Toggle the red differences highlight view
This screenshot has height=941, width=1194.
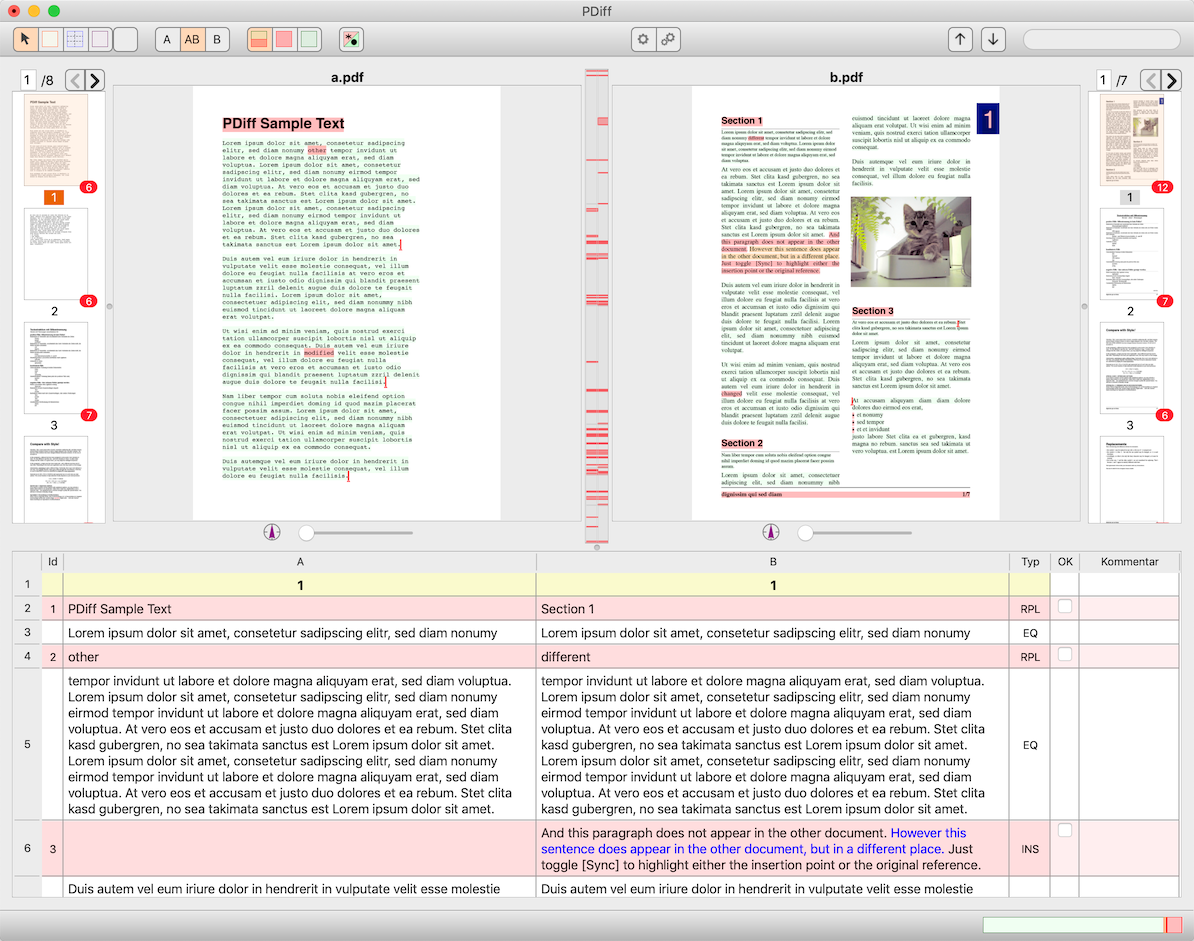[284, 39]
